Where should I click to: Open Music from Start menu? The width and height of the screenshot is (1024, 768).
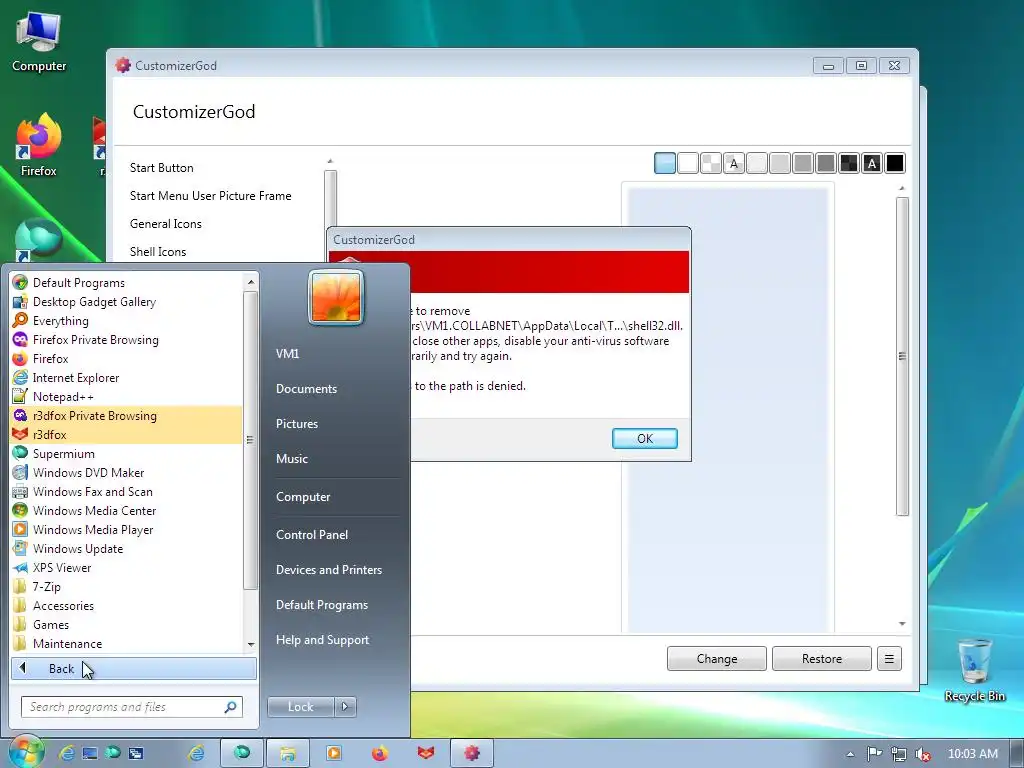pos(292,458)
